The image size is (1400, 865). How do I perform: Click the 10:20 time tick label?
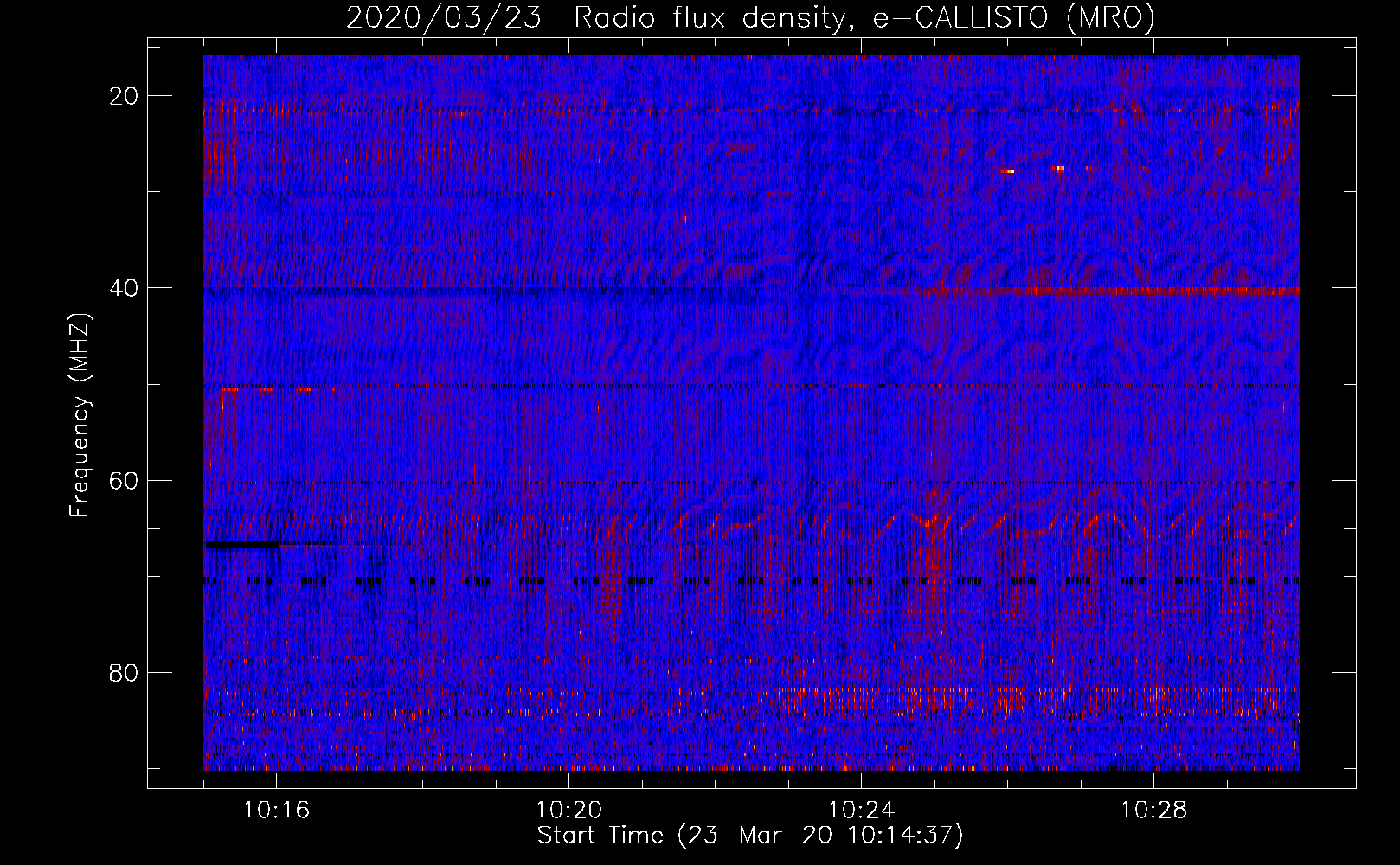[568, 811]
